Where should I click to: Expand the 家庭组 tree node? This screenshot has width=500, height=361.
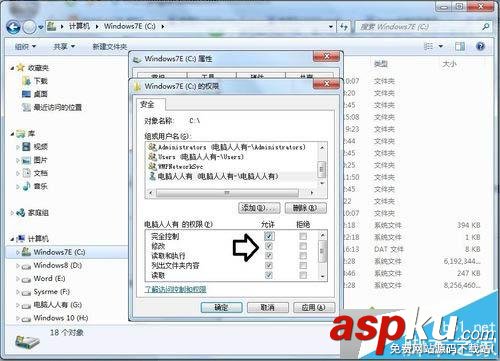[12, 212]
